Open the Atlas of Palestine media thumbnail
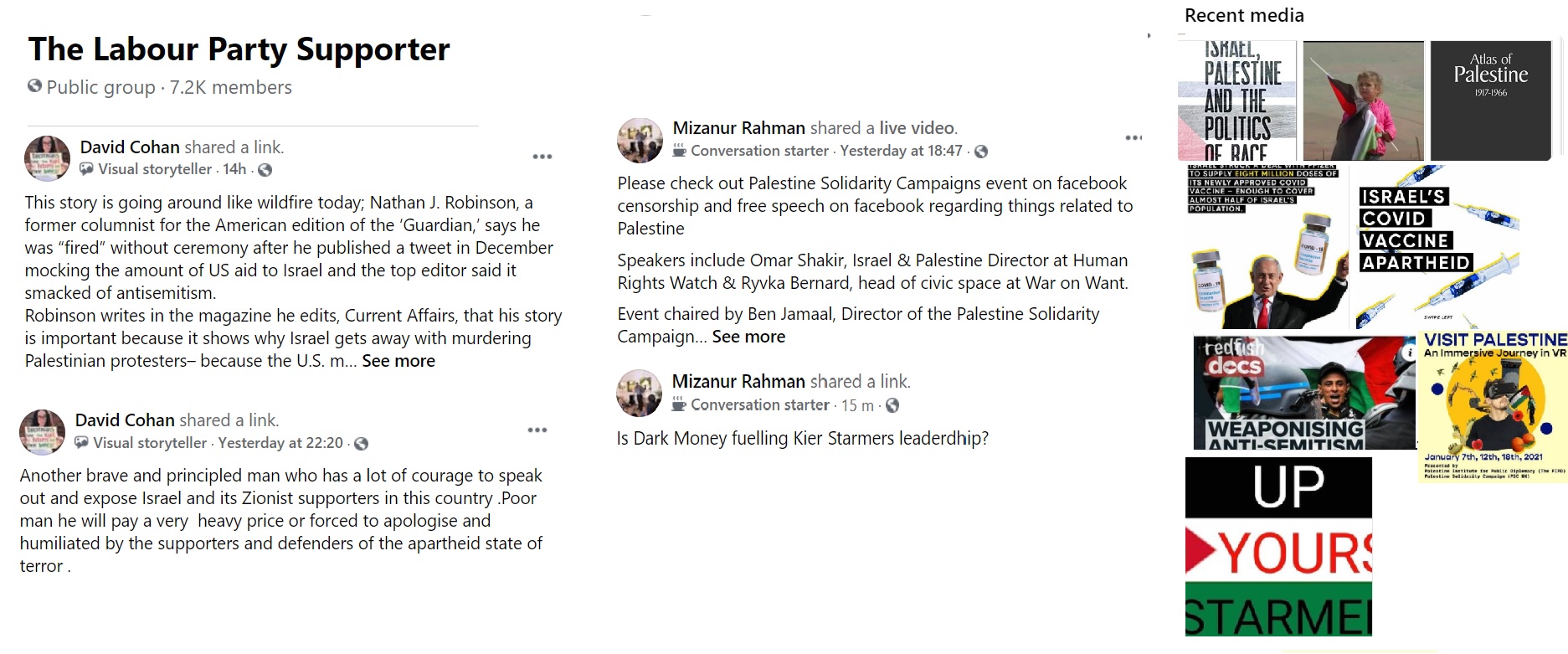The image size is (1568, 654). 1490,100
